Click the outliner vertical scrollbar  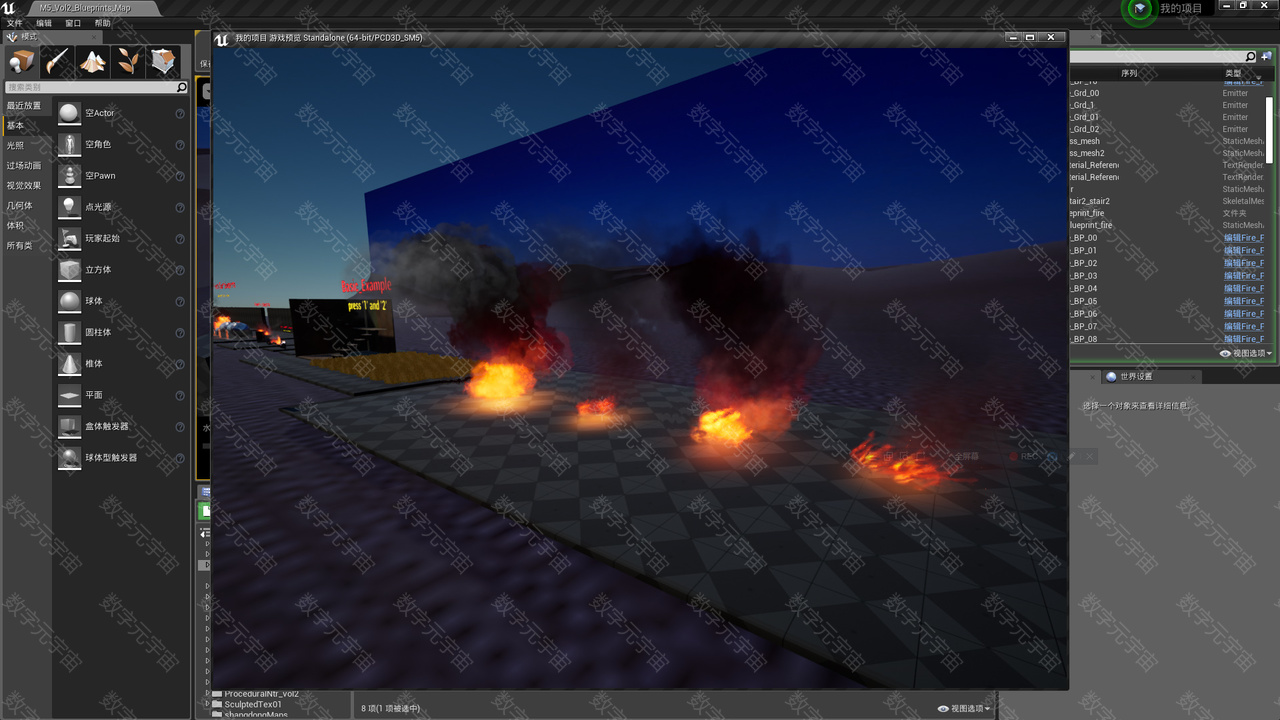click(x=1271, y=120)
